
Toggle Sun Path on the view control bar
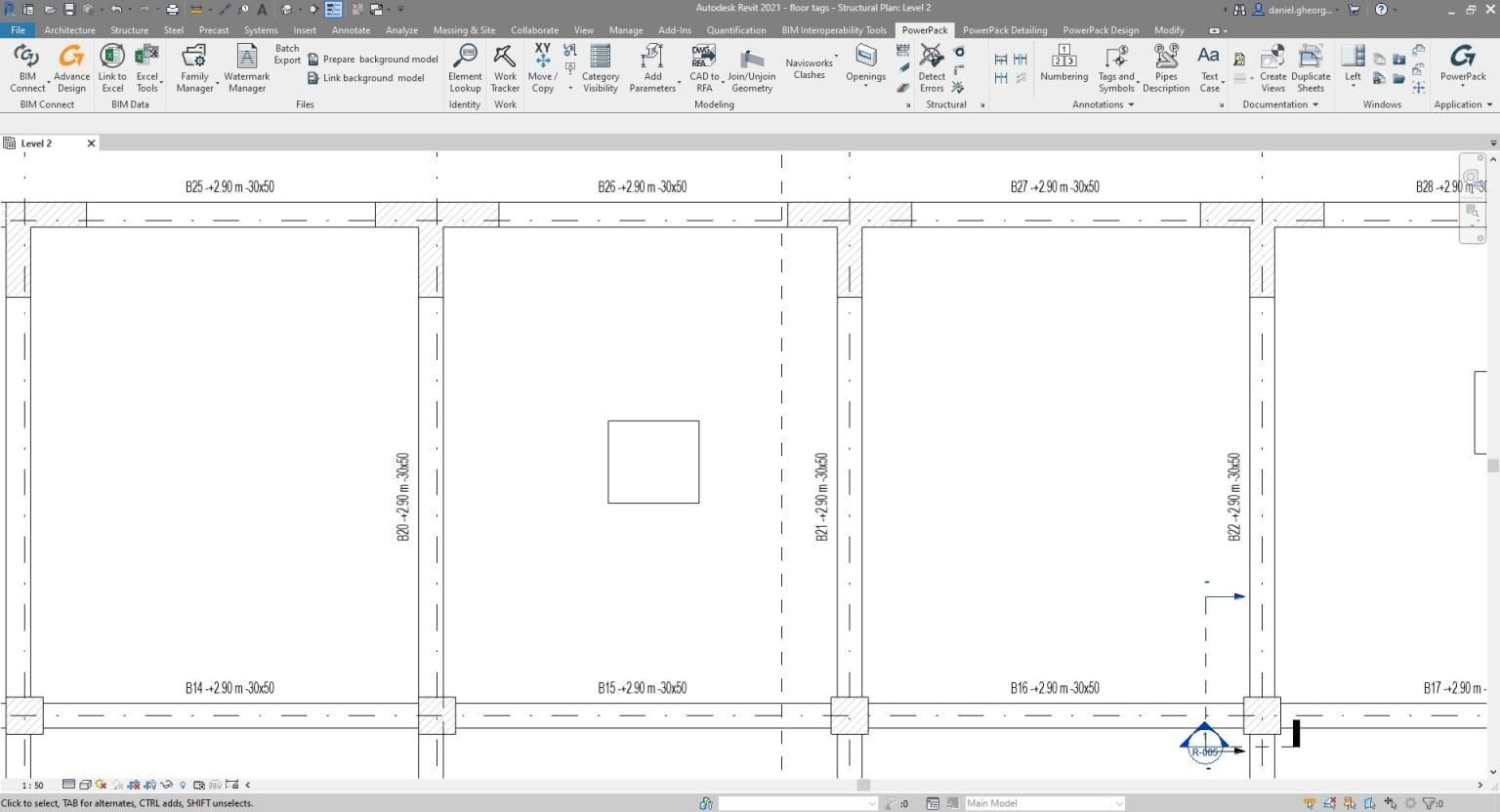[101, 785]
